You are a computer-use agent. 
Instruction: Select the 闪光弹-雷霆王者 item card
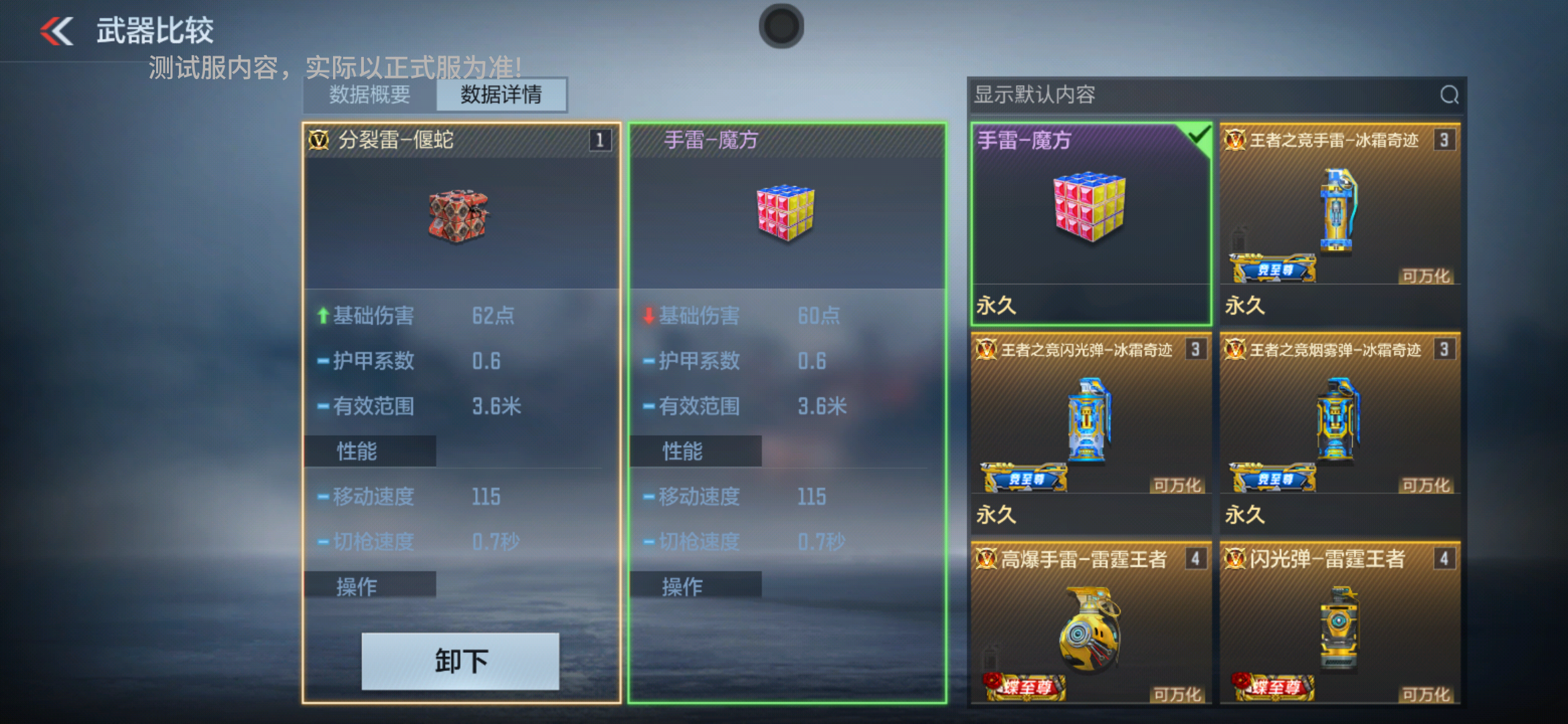point(1340,623)
